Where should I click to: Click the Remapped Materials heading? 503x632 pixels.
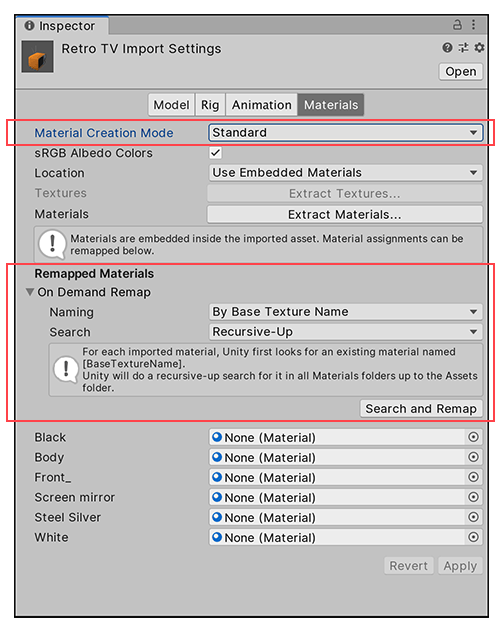point(94,274)
